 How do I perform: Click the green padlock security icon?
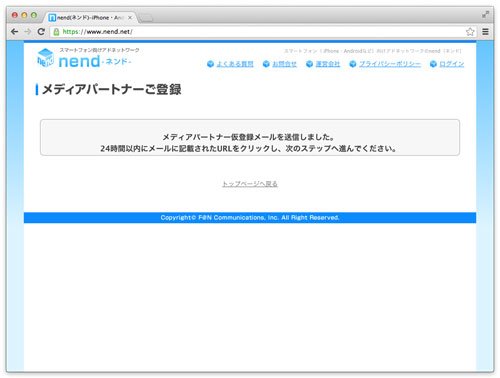pyautogui.click(x=56, y=32)
